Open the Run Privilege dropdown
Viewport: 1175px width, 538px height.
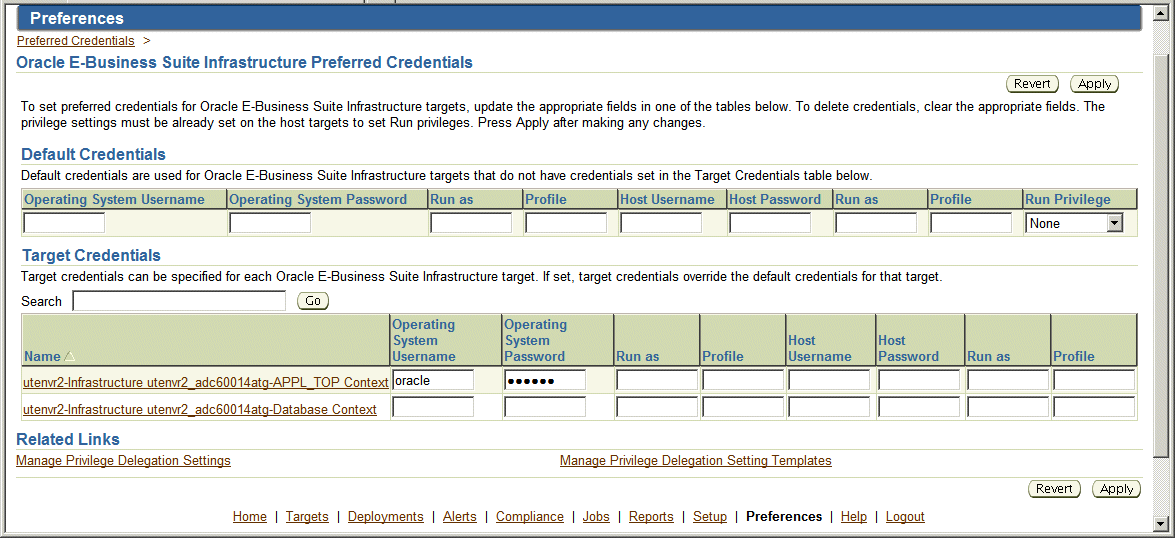click(1074, 223)
